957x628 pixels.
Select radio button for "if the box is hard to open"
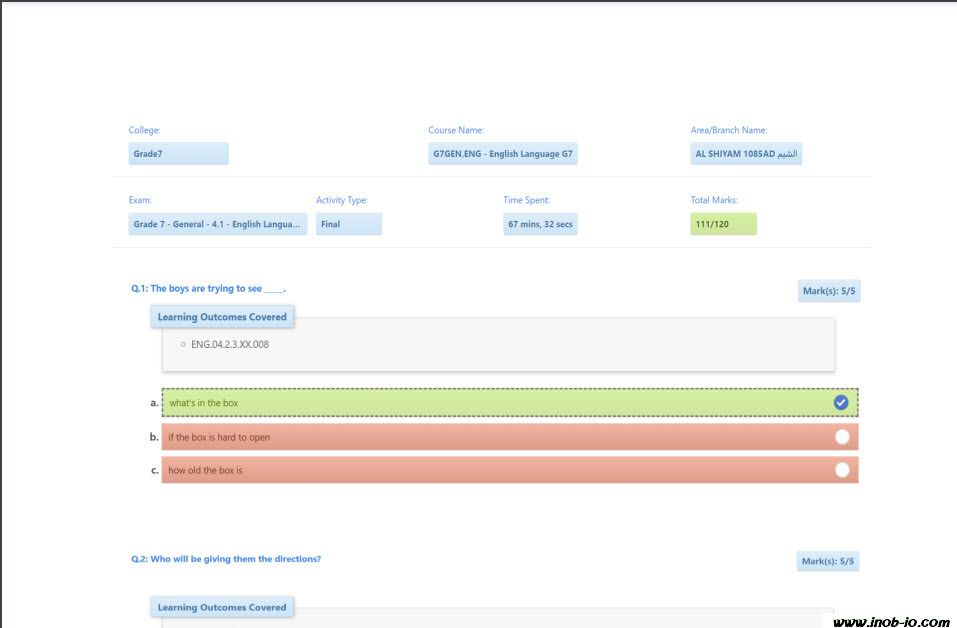(x=842, y=437)
